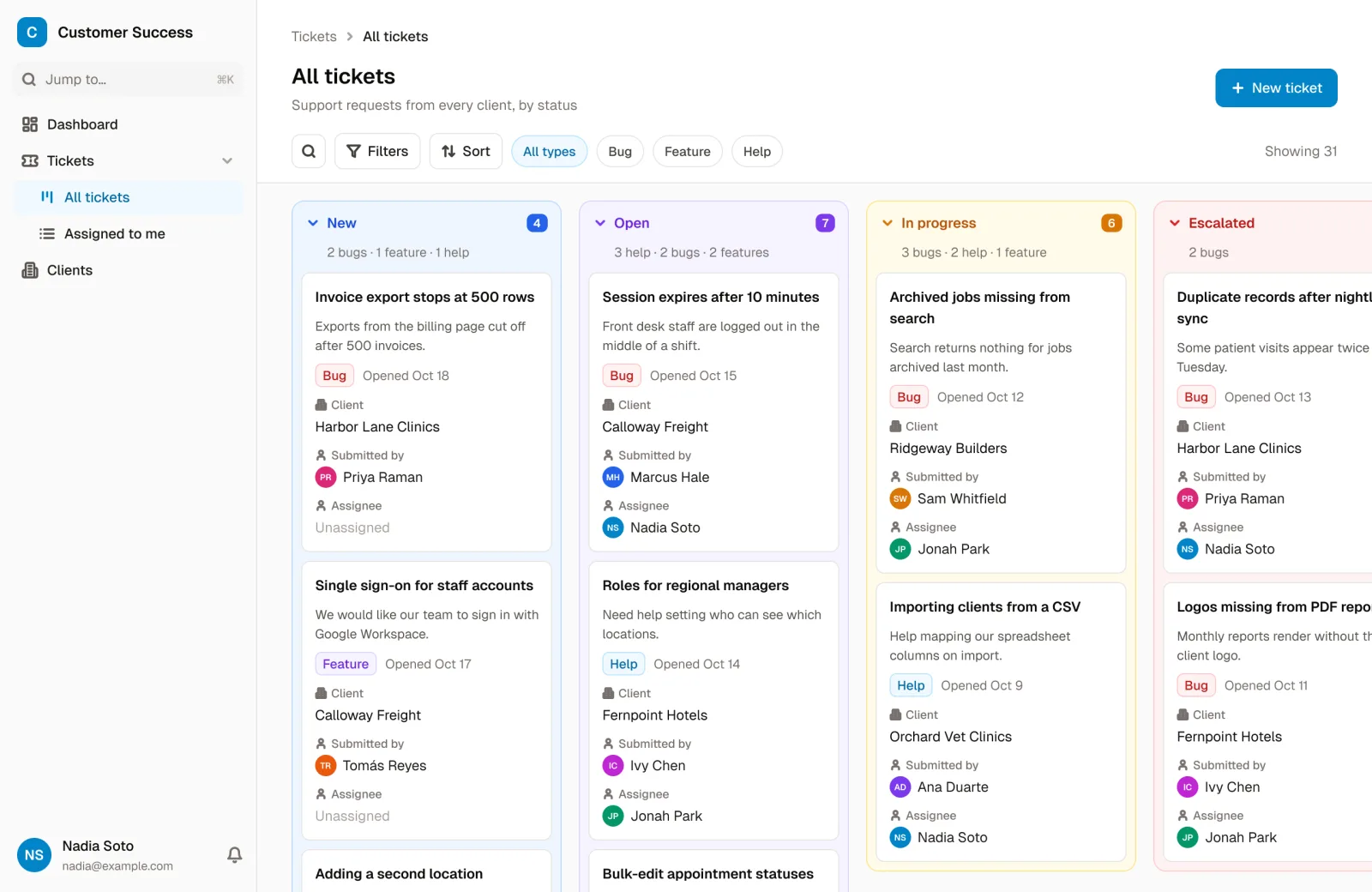Toggle the Bug type filter chip

tap(620, 152)
